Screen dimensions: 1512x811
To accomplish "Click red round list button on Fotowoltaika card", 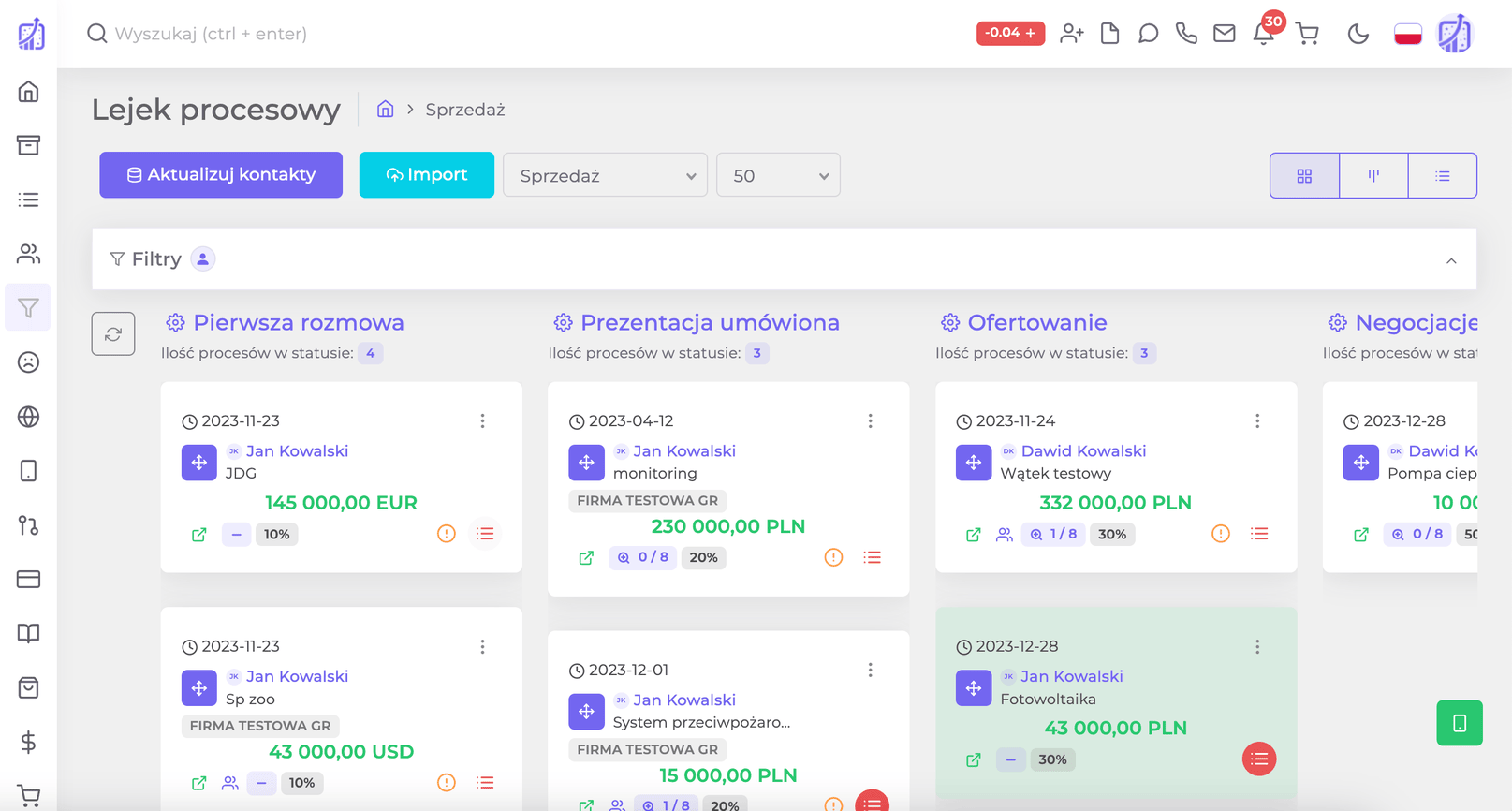I will pyautogui.click(x=1259, y=759).
